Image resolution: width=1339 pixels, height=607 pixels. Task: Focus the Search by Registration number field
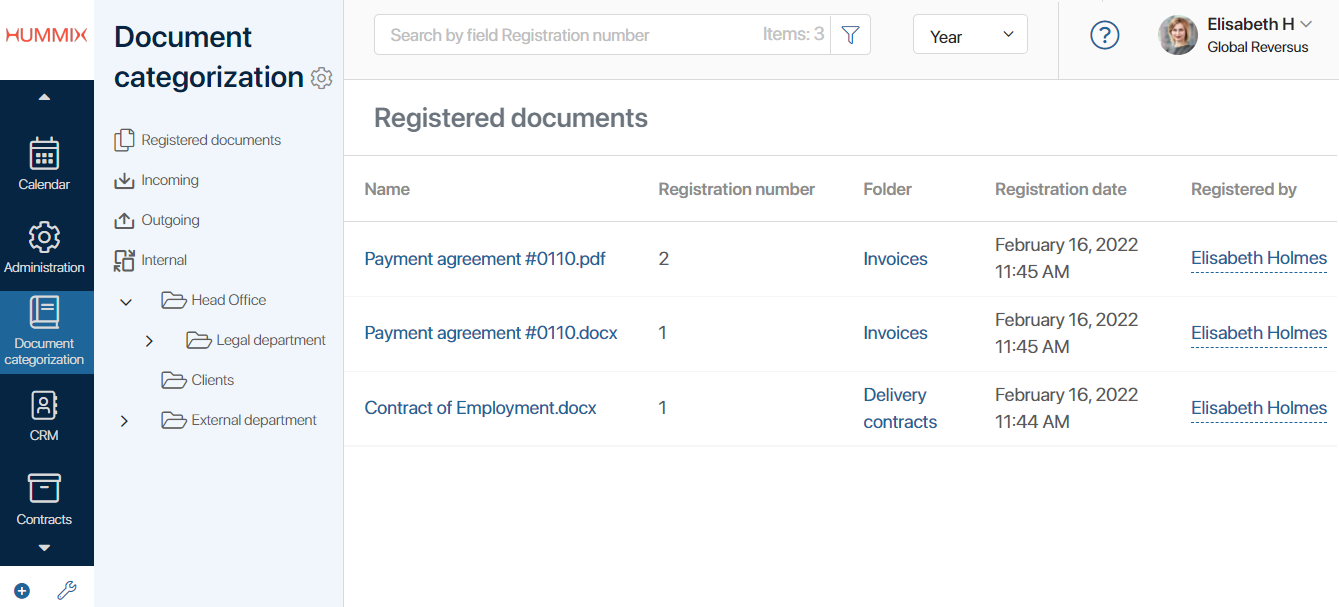(x=602, y=35)
